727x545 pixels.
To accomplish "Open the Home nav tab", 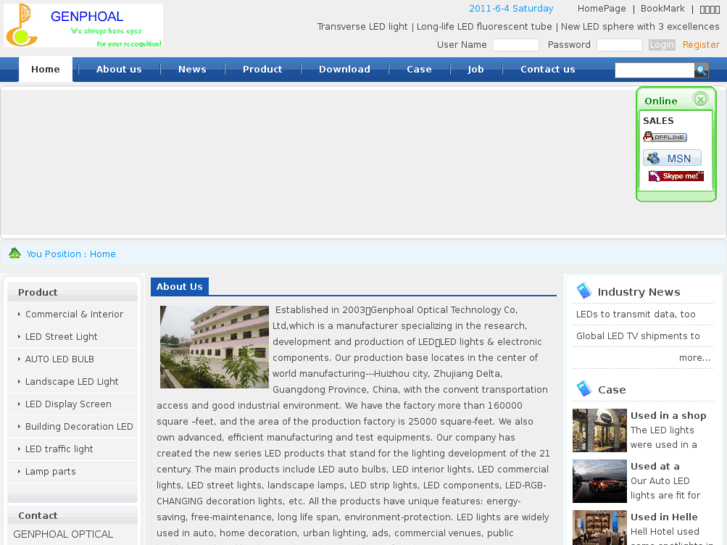I will (45, 70).
